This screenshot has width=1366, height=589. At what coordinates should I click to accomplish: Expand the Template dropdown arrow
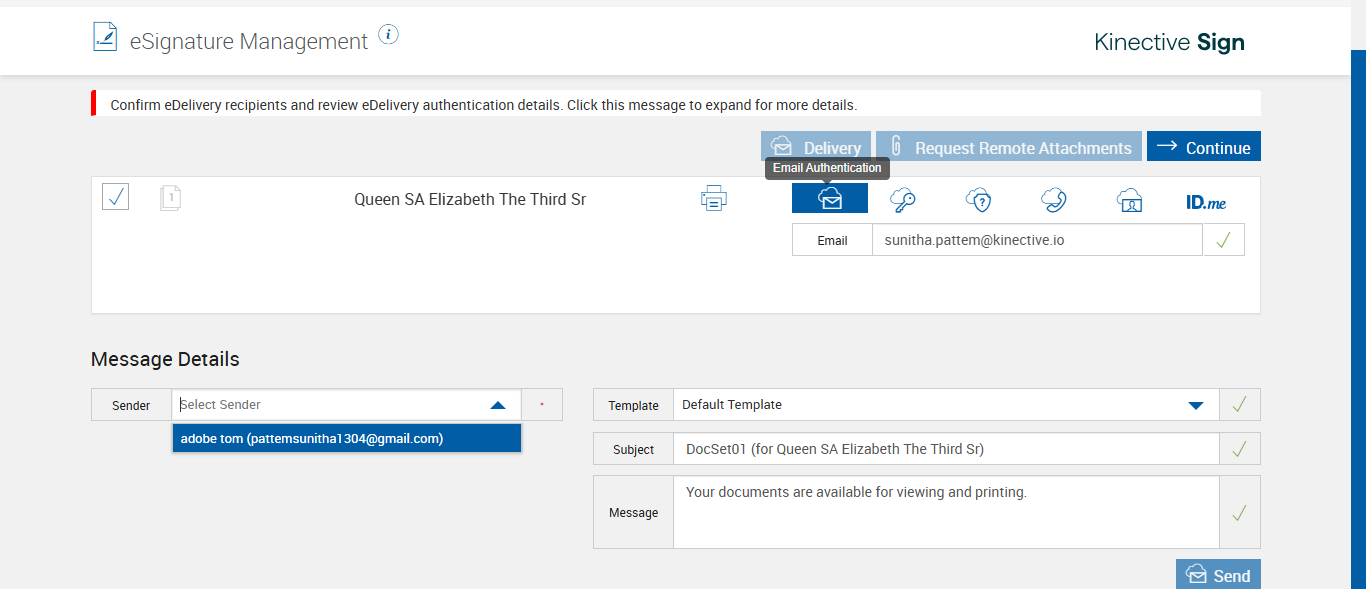pyautogui.click(x=1195, y=405)
